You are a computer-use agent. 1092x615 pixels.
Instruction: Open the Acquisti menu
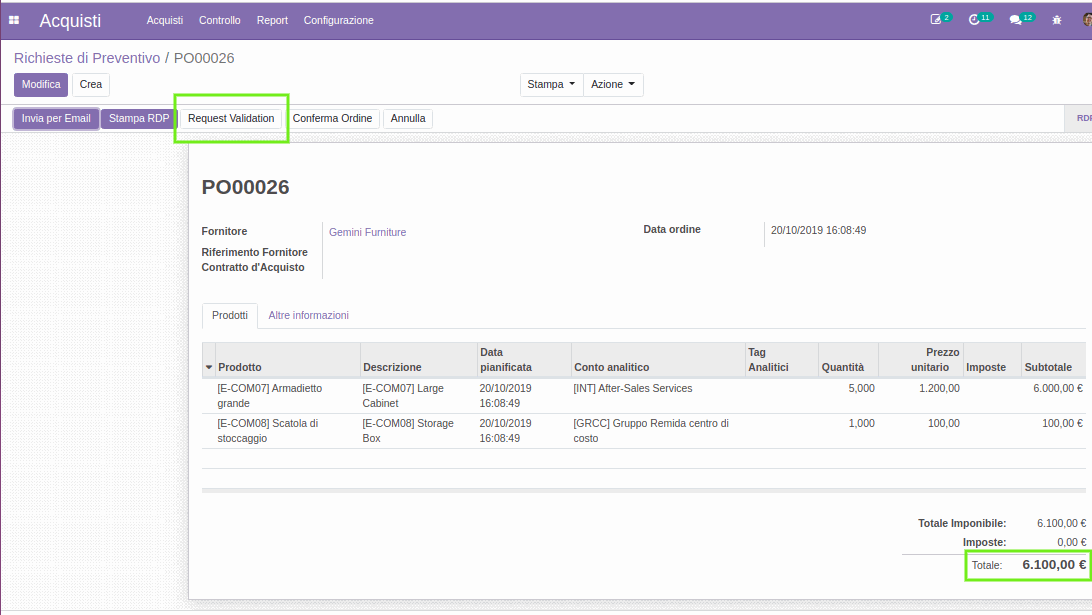pyautogui.click(x=164, y=20)
